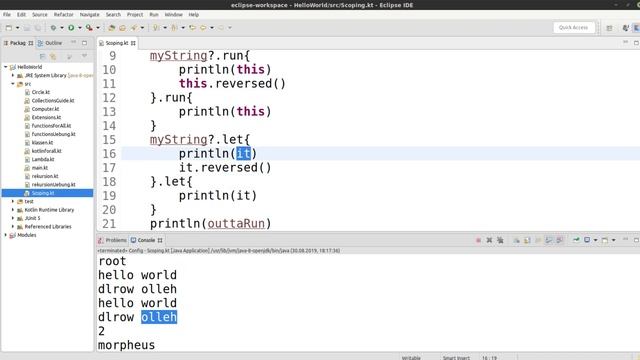Open the Window menu
Viewport: 640px width, 360px height.
tap(173, 14)
